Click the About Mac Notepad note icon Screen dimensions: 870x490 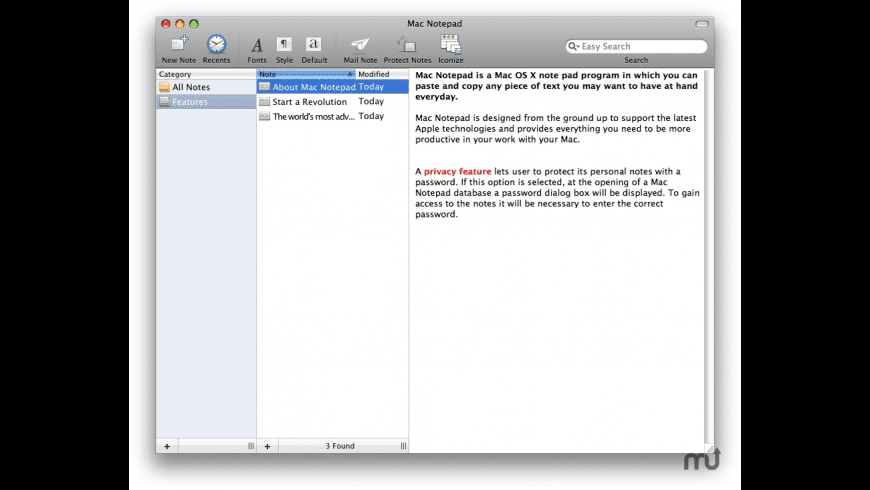[264, 87]
